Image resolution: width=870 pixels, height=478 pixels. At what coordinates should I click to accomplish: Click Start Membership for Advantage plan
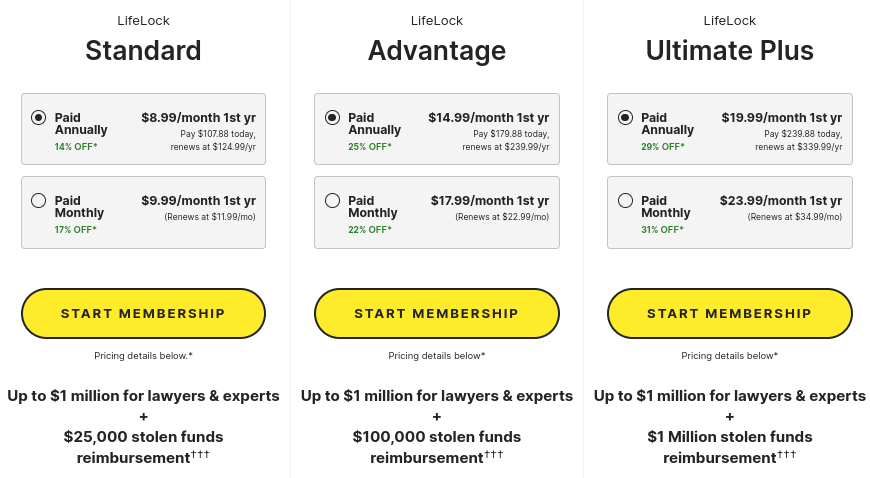click(x=437, y=314)
